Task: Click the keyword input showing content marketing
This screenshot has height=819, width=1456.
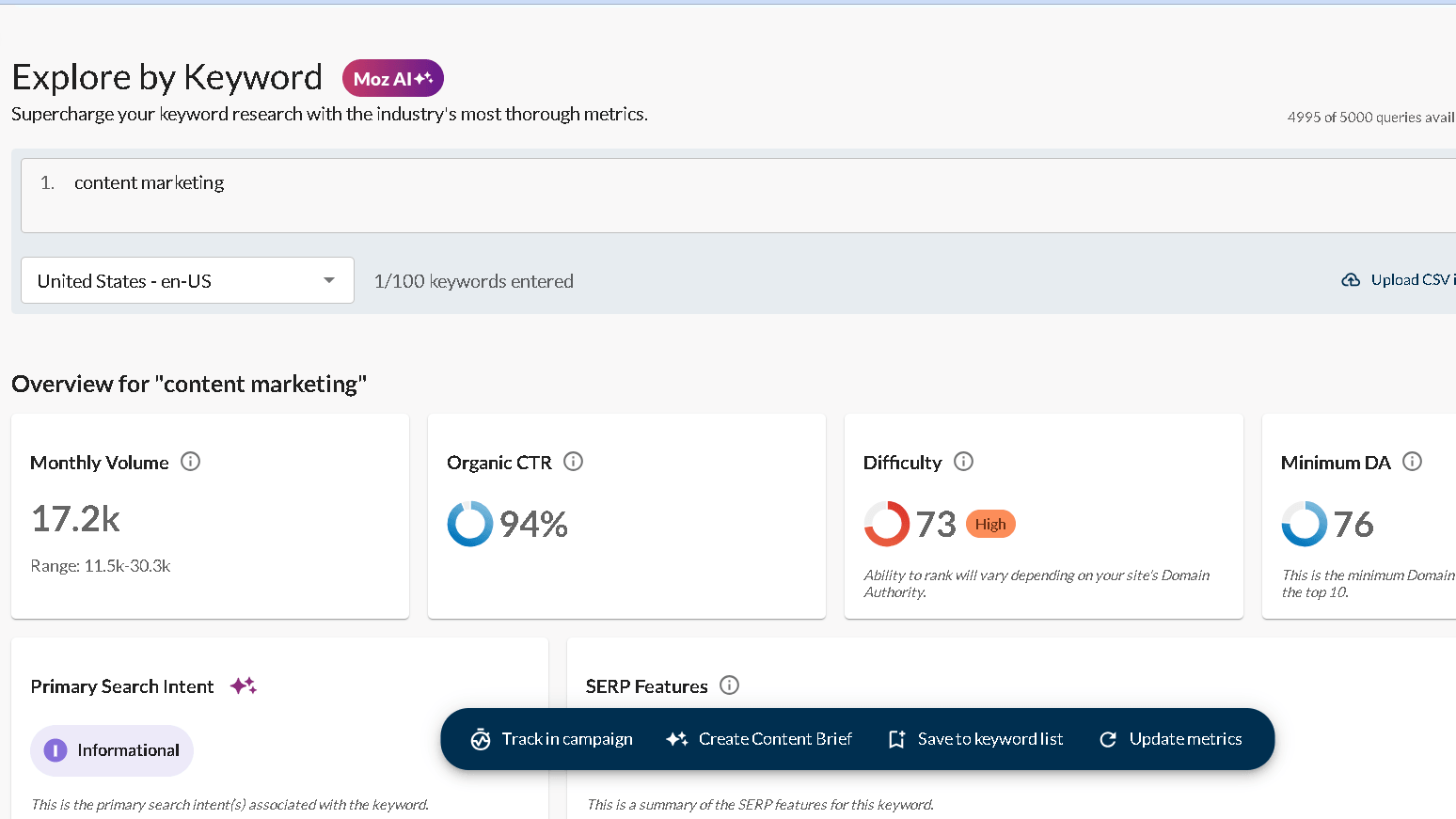Action: tap(149, 182)
